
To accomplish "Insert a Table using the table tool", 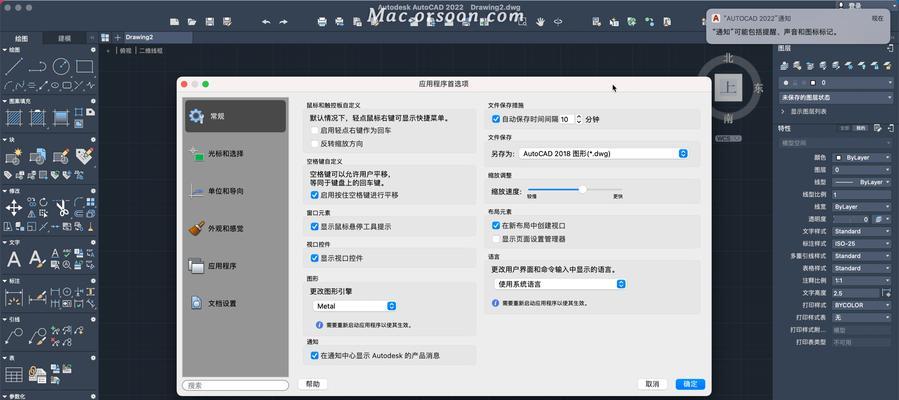I will tap(14, 374).
